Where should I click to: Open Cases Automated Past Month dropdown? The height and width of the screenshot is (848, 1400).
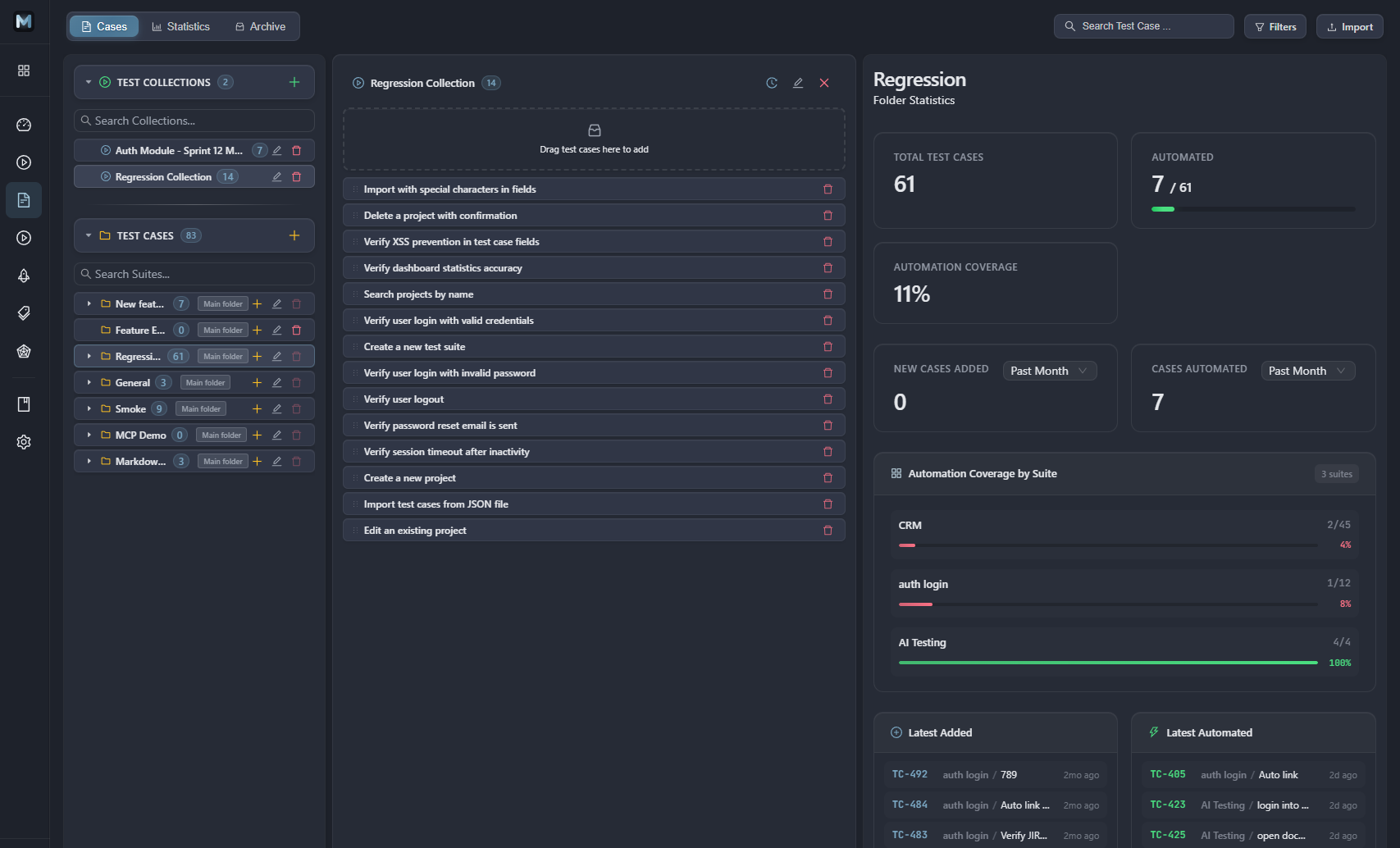tap(1308, 371)
